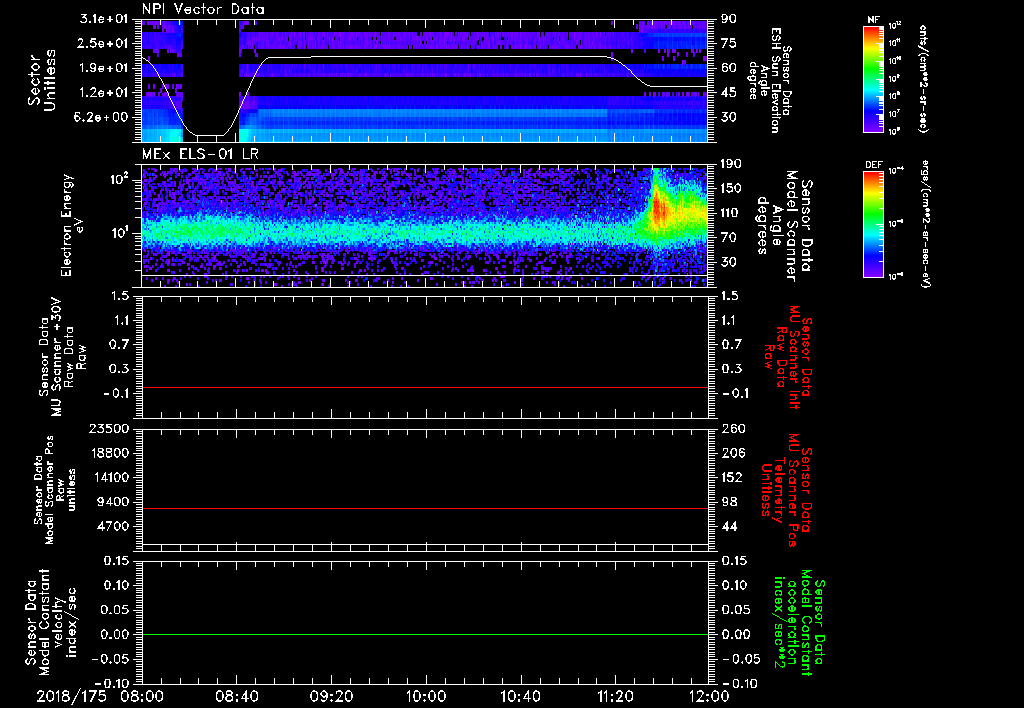The width and height of the screenshot is (1024, 708).
Task: Click the NF flux color bar
Action: [x=873, y=78]
